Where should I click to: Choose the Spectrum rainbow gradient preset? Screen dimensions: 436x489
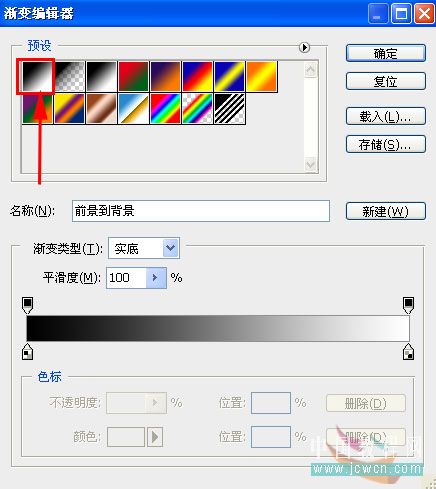tap(165, 109)
